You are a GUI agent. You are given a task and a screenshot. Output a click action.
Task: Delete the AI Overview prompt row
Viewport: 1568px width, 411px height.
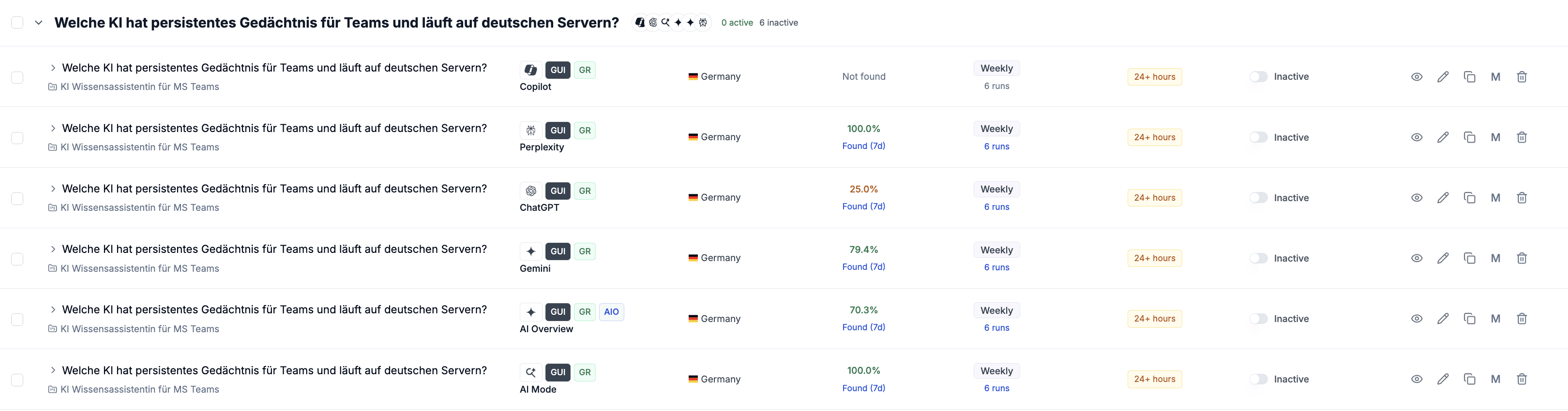point(1522,319)
